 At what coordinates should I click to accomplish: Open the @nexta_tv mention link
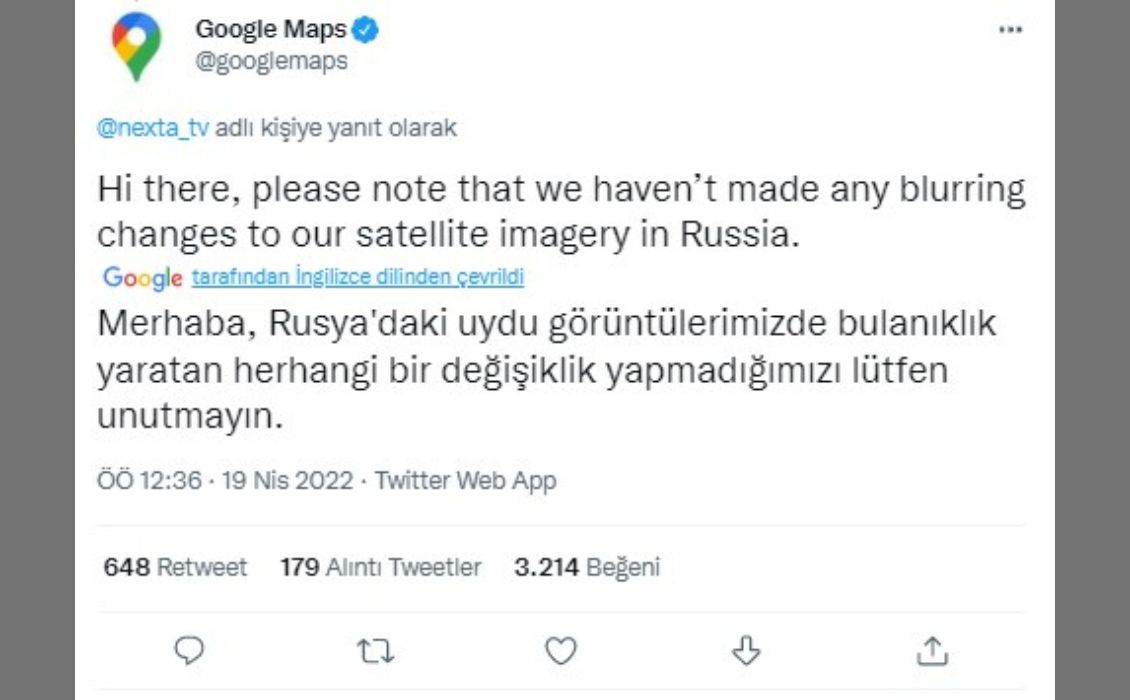[154, 128]
